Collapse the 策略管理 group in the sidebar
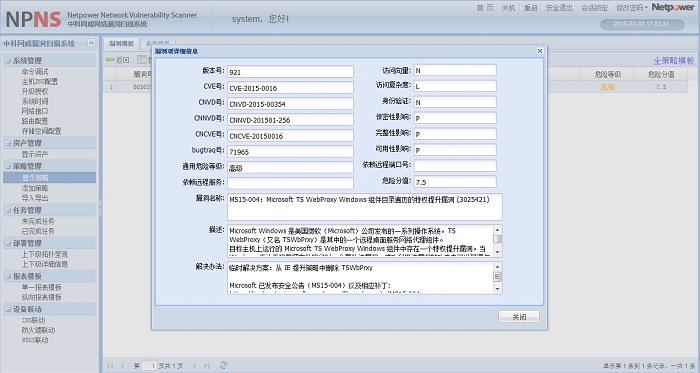Screen dimensions: 700x373 click(x=8, y=166)
